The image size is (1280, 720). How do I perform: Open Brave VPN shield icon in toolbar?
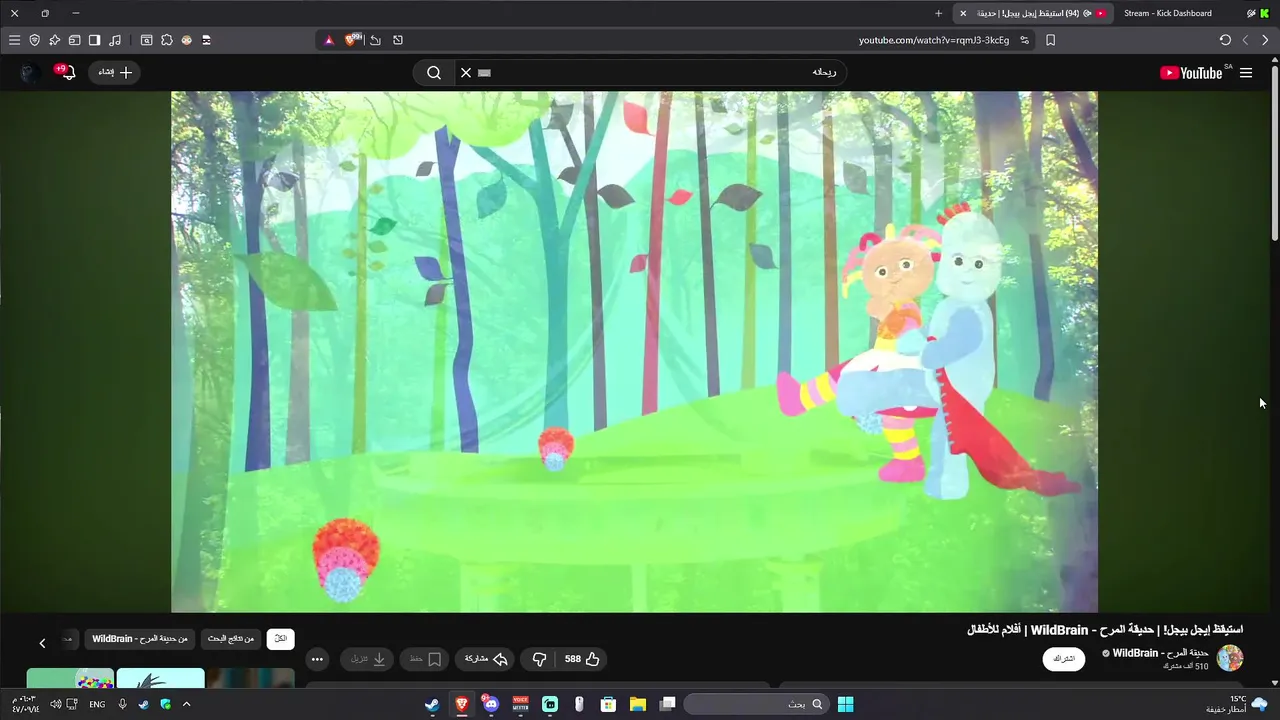(x=34, y=40)
